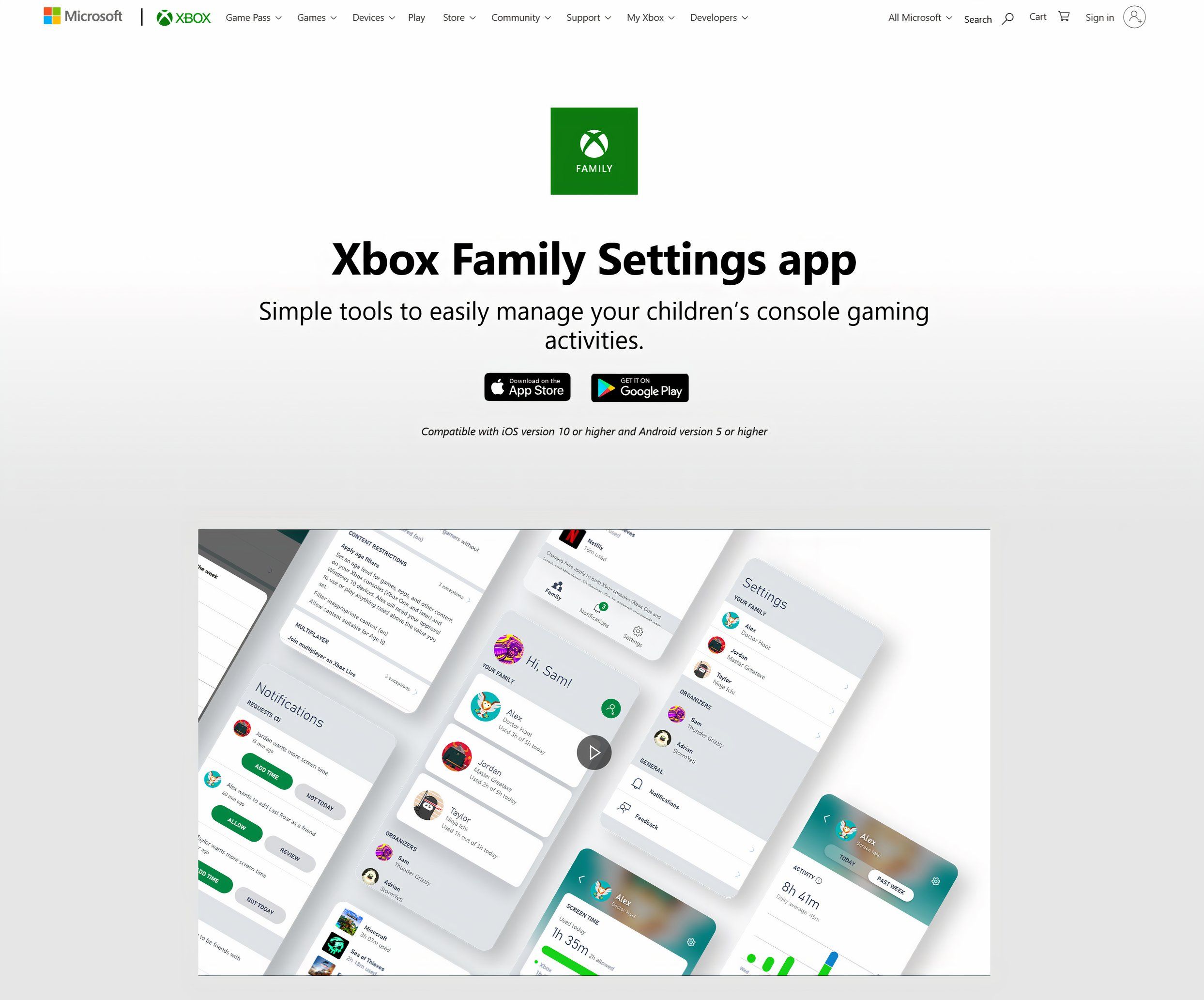Screen dimensions: 1204x1000
Task: Click the play button on app preview video
Action: pyautogui.click(x=594, y=751)
